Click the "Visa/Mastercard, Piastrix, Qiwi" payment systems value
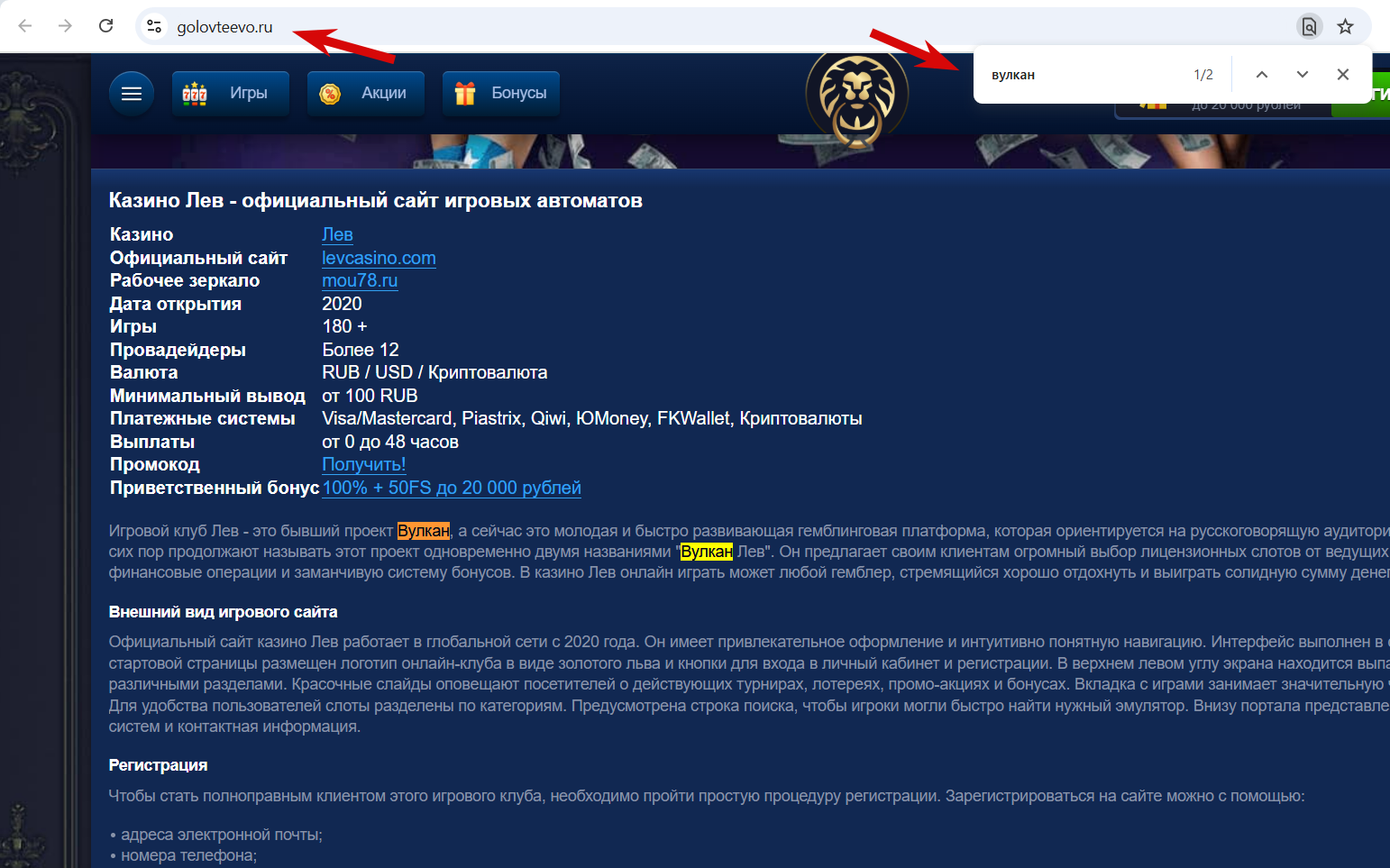Viewport: 1390px width, 868px height. coord(592,418)
